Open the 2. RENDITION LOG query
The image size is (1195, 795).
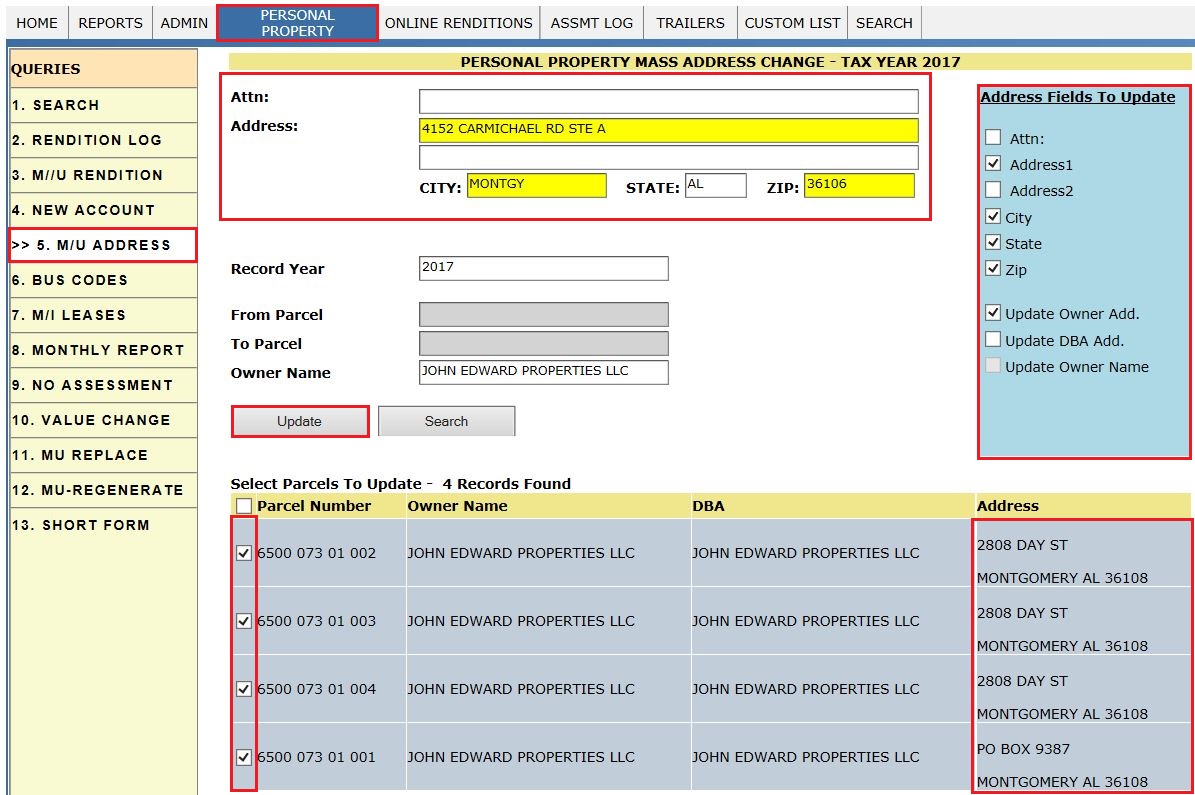click(104, 140)
